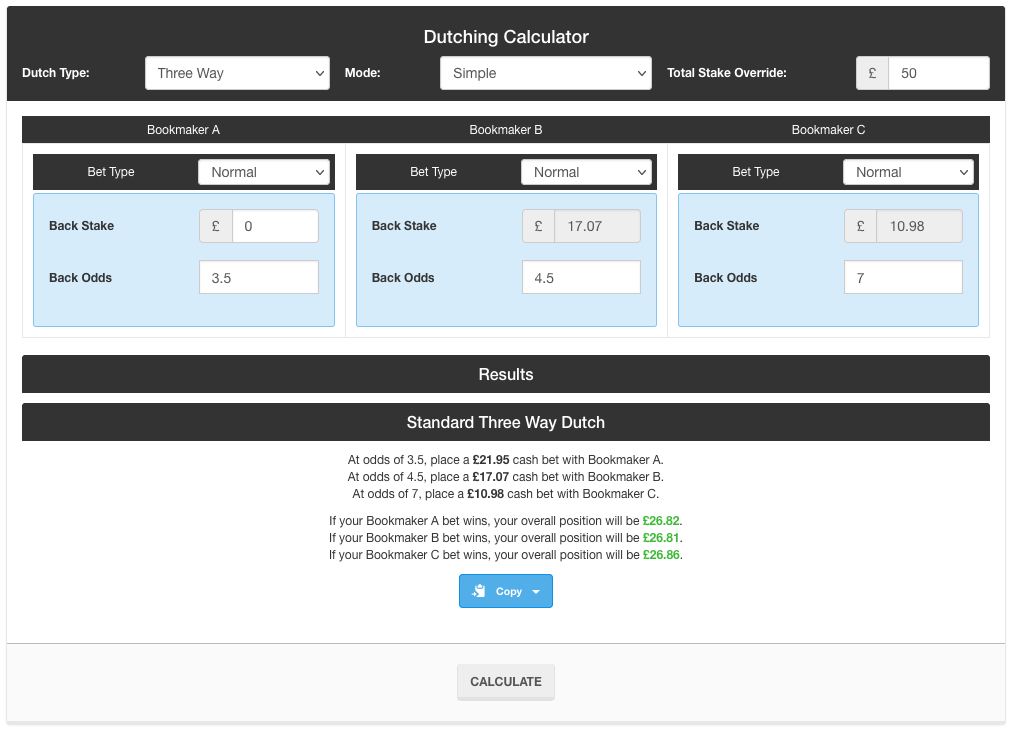The width and height of the screenshot is (1014, 731).
Task: Click the pound symbol for Bookmaker C stake
Action: click(x=860, y=226)
